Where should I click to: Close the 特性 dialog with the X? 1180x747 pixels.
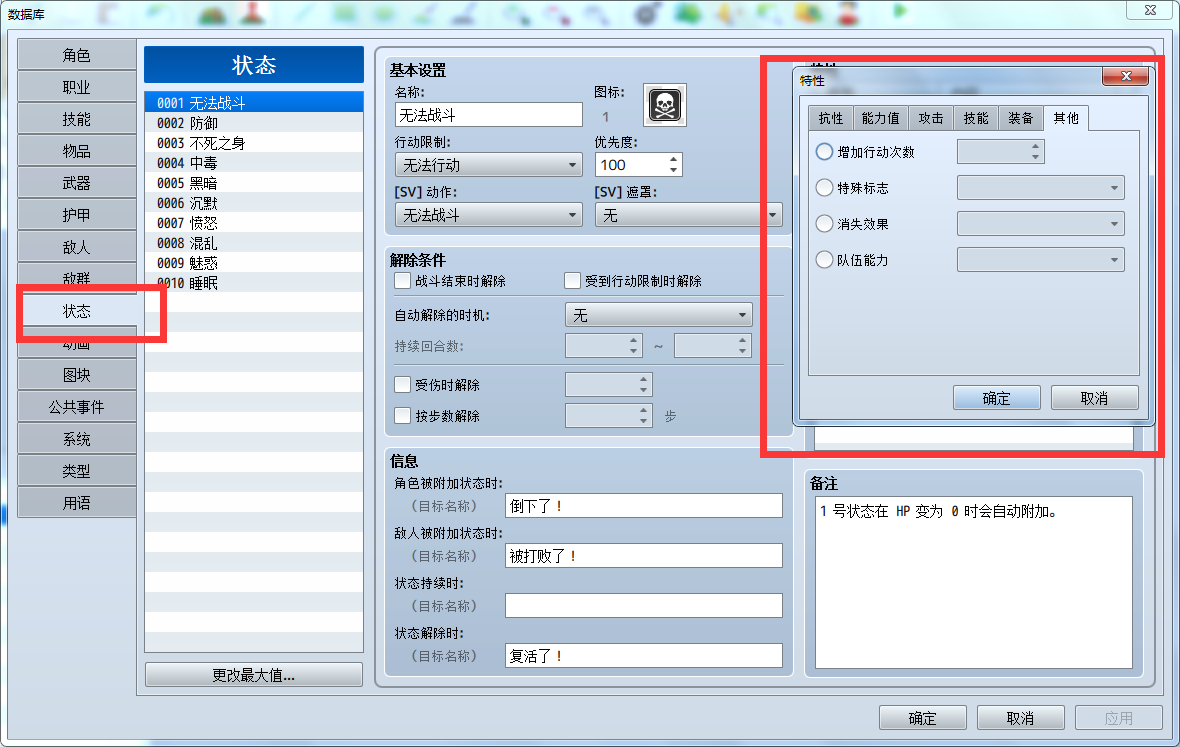[x=1126, y=76]
